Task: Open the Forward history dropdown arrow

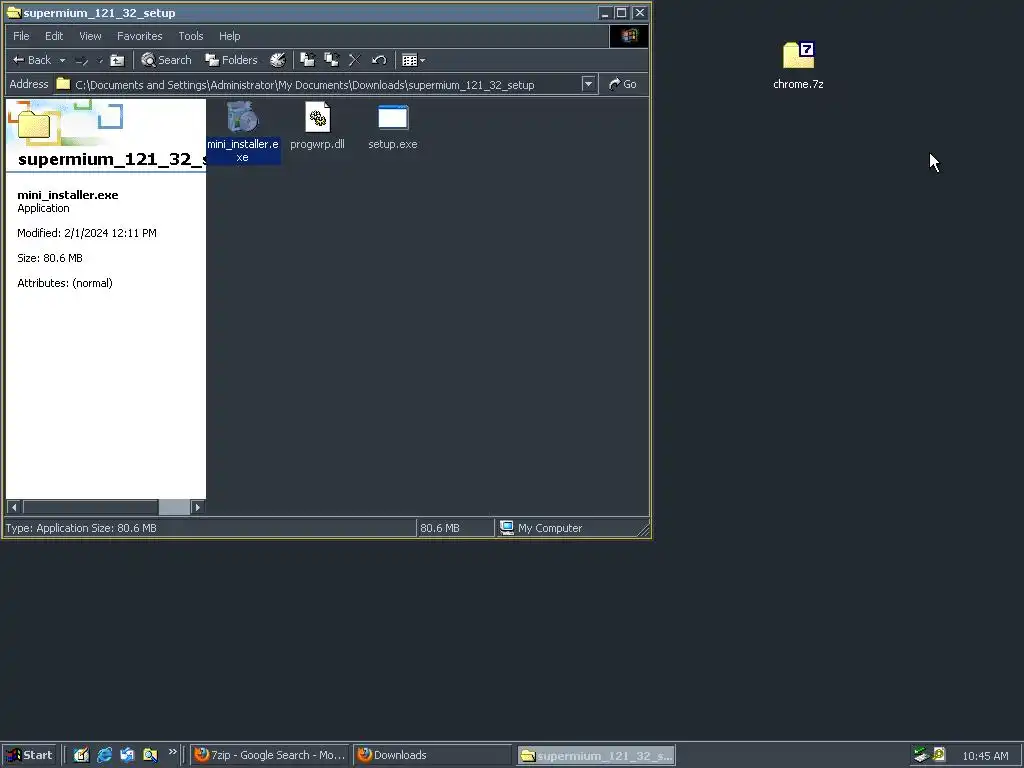Action: (x=100, y=60)
